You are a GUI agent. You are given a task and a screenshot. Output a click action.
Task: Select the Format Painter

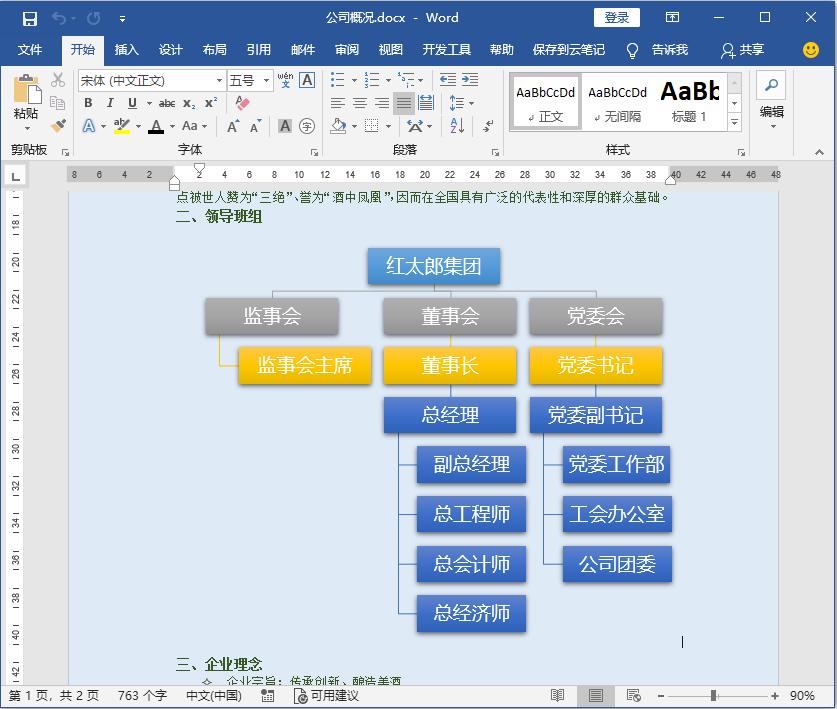[x=57, y=124]
